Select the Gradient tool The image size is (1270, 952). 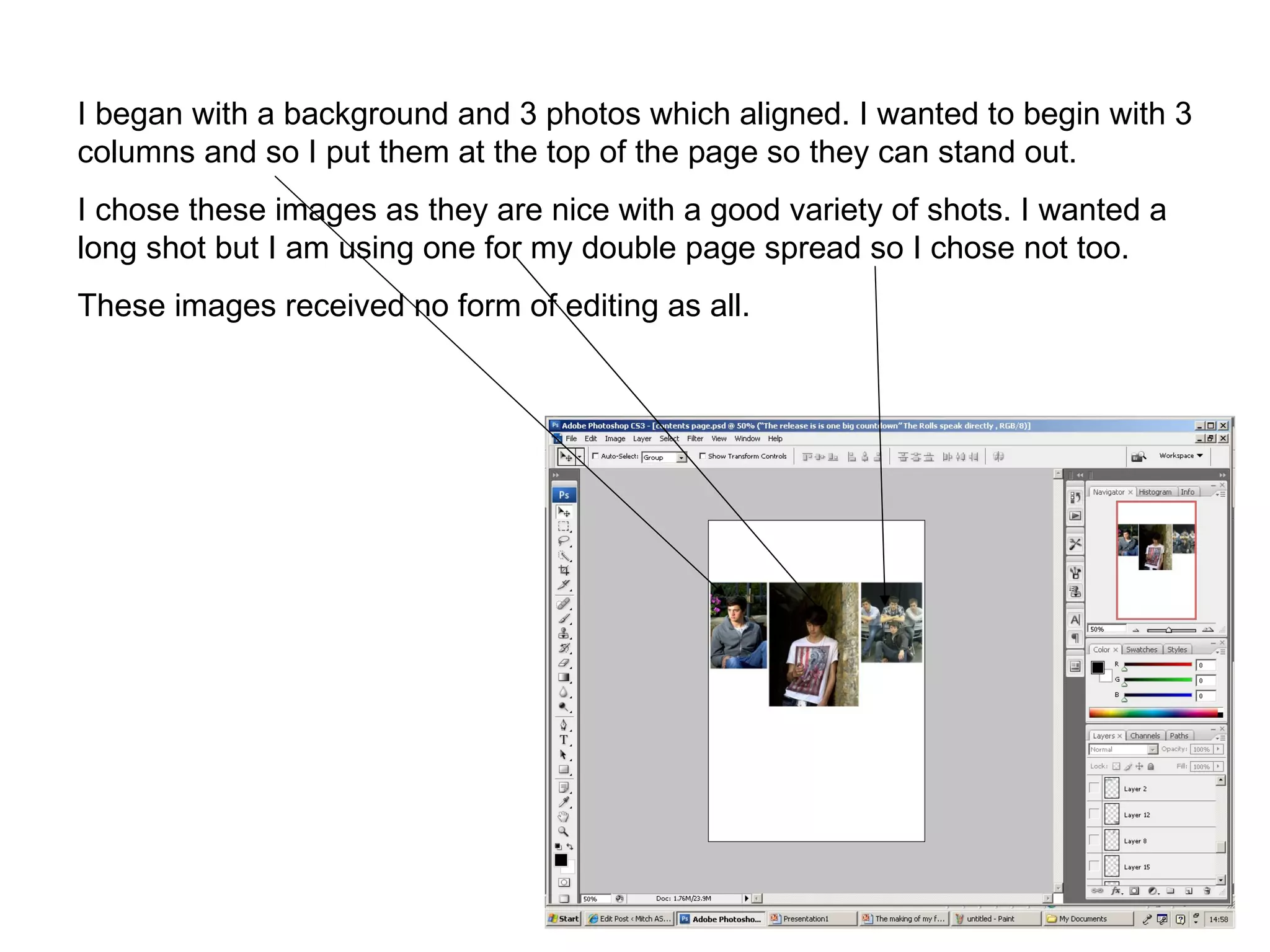click(x=564, y=677)
